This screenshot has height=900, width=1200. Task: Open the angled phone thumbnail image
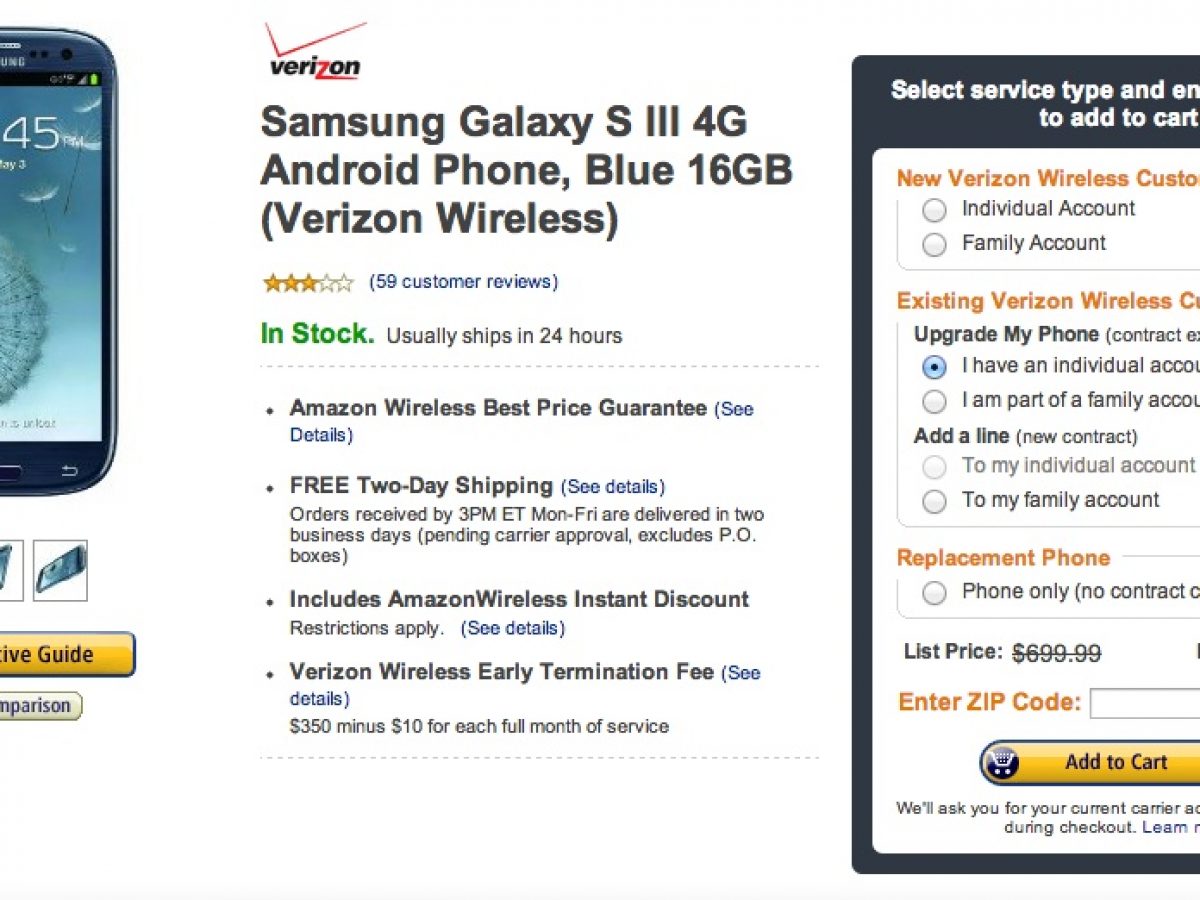coord(60,571)
